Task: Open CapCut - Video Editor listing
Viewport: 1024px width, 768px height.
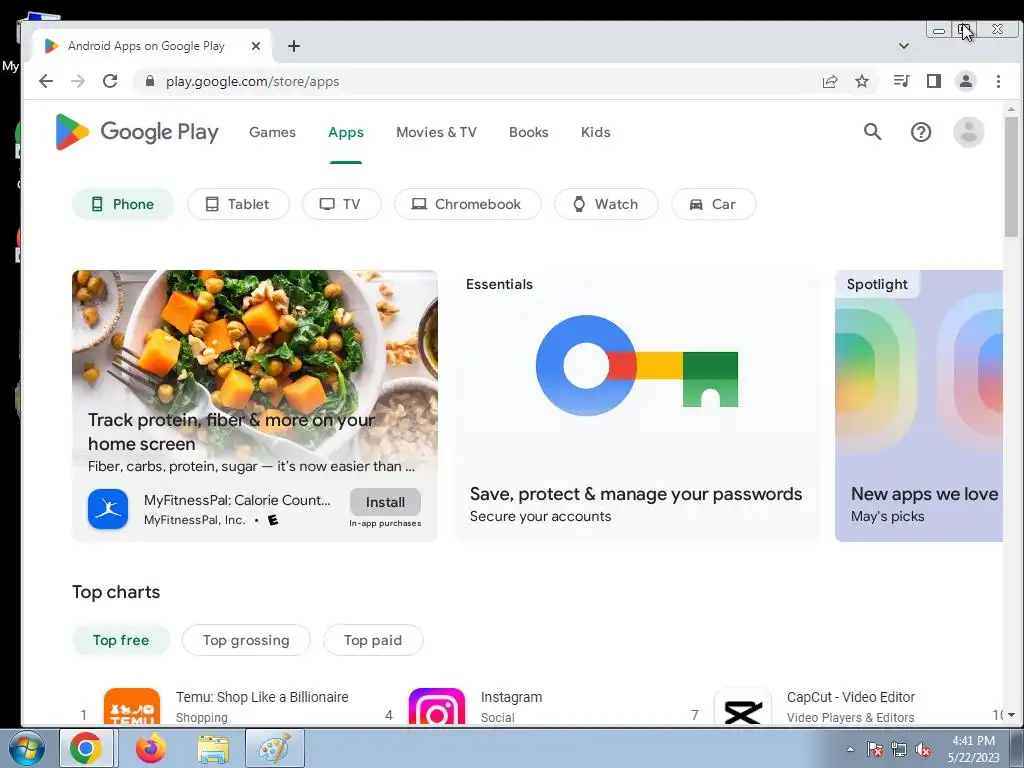Action: coord(851,697)
